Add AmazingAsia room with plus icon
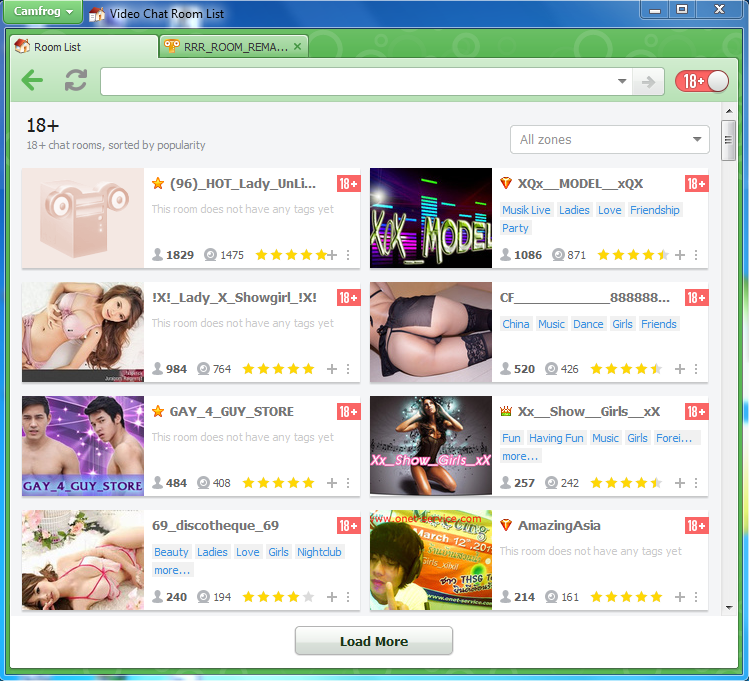This screenshot has height=681, width=749. tap(680, 597)
